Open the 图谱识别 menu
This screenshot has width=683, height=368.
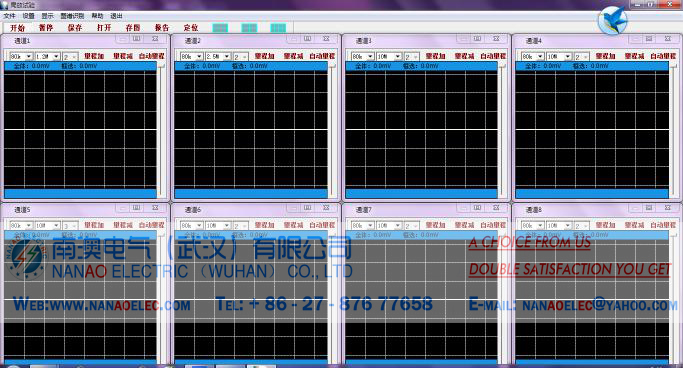(72, 16)
